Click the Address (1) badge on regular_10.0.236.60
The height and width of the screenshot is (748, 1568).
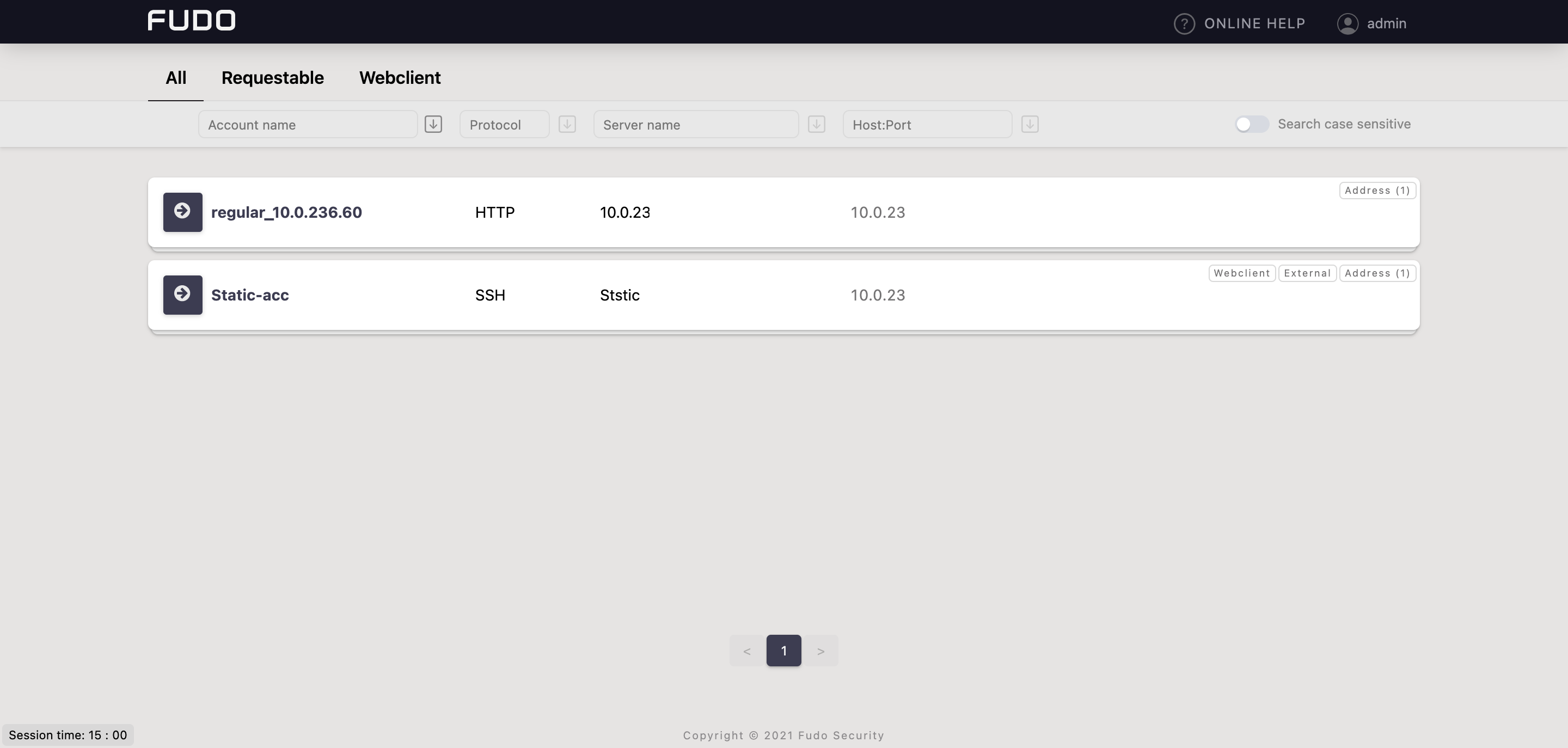tap(1377, 191)
